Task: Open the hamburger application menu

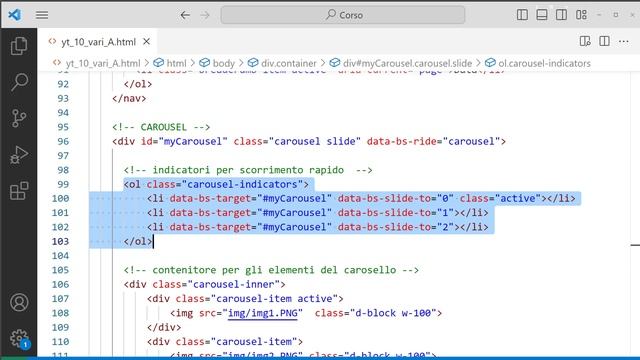Action: (x=42, y=15)
